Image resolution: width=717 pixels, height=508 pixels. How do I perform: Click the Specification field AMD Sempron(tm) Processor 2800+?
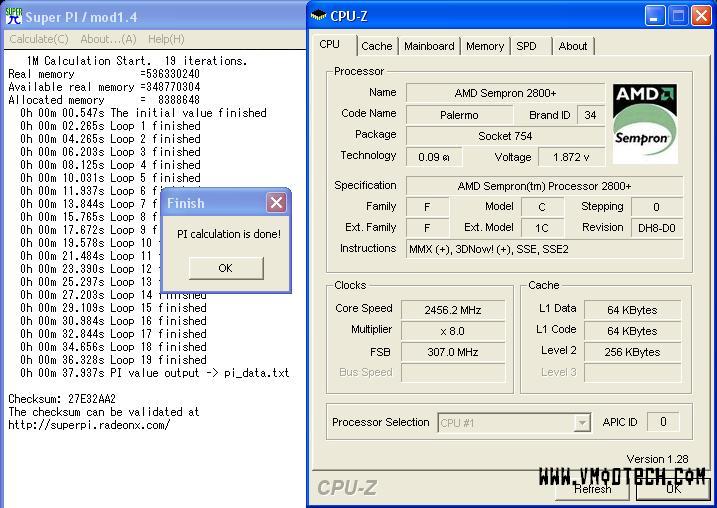[544, 186]
